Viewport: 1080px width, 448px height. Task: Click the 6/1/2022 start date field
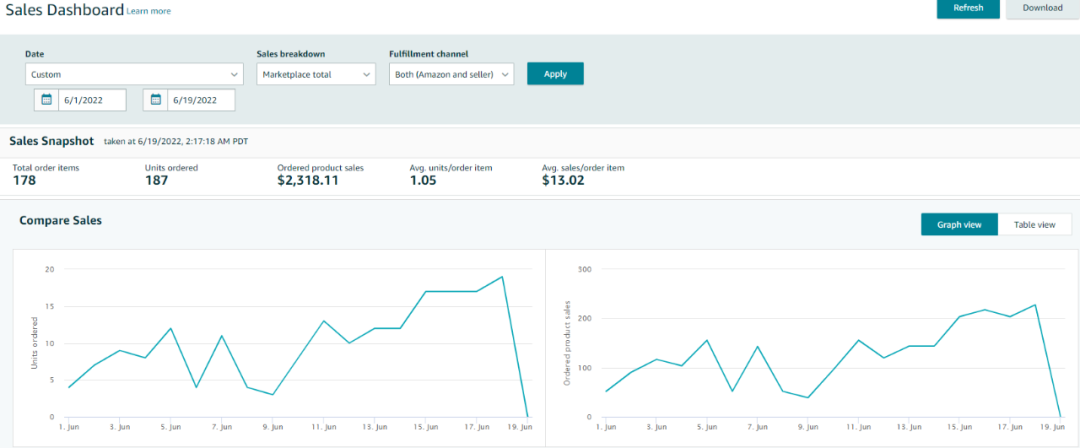click(x=92, y=100)
